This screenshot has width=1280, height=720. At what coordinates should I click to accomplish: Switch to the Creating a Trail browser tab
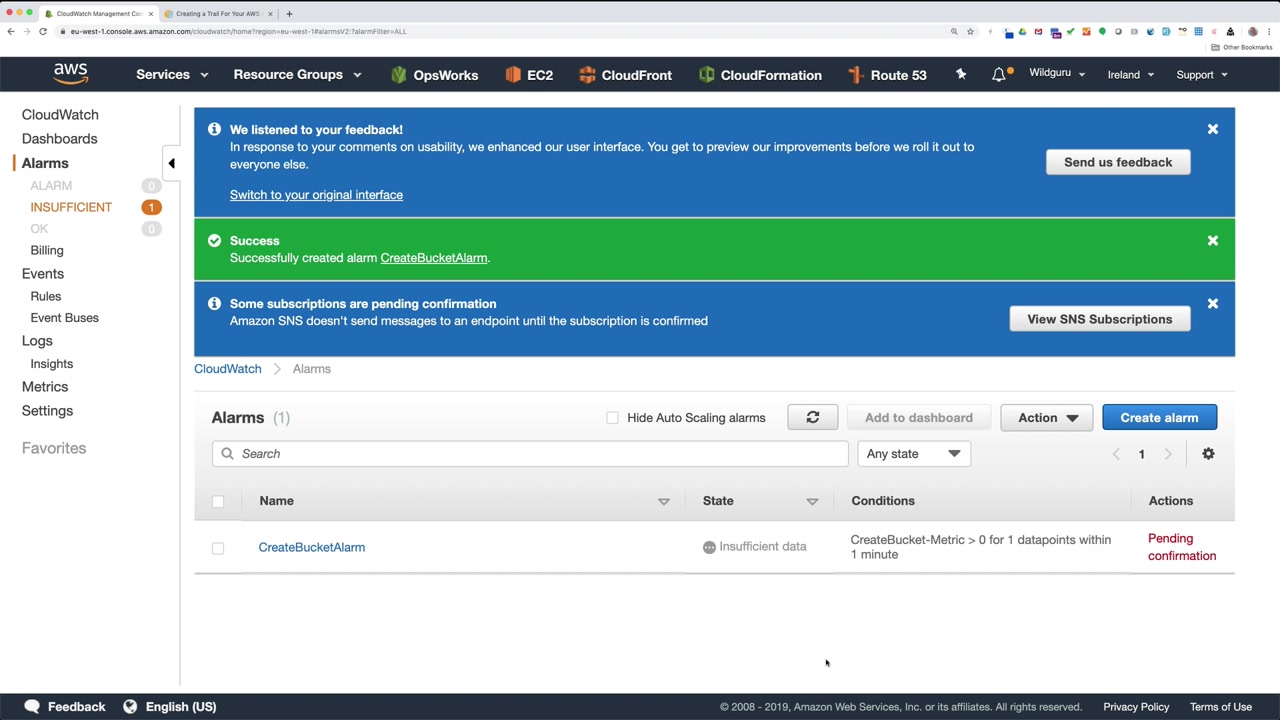[217, 14]
